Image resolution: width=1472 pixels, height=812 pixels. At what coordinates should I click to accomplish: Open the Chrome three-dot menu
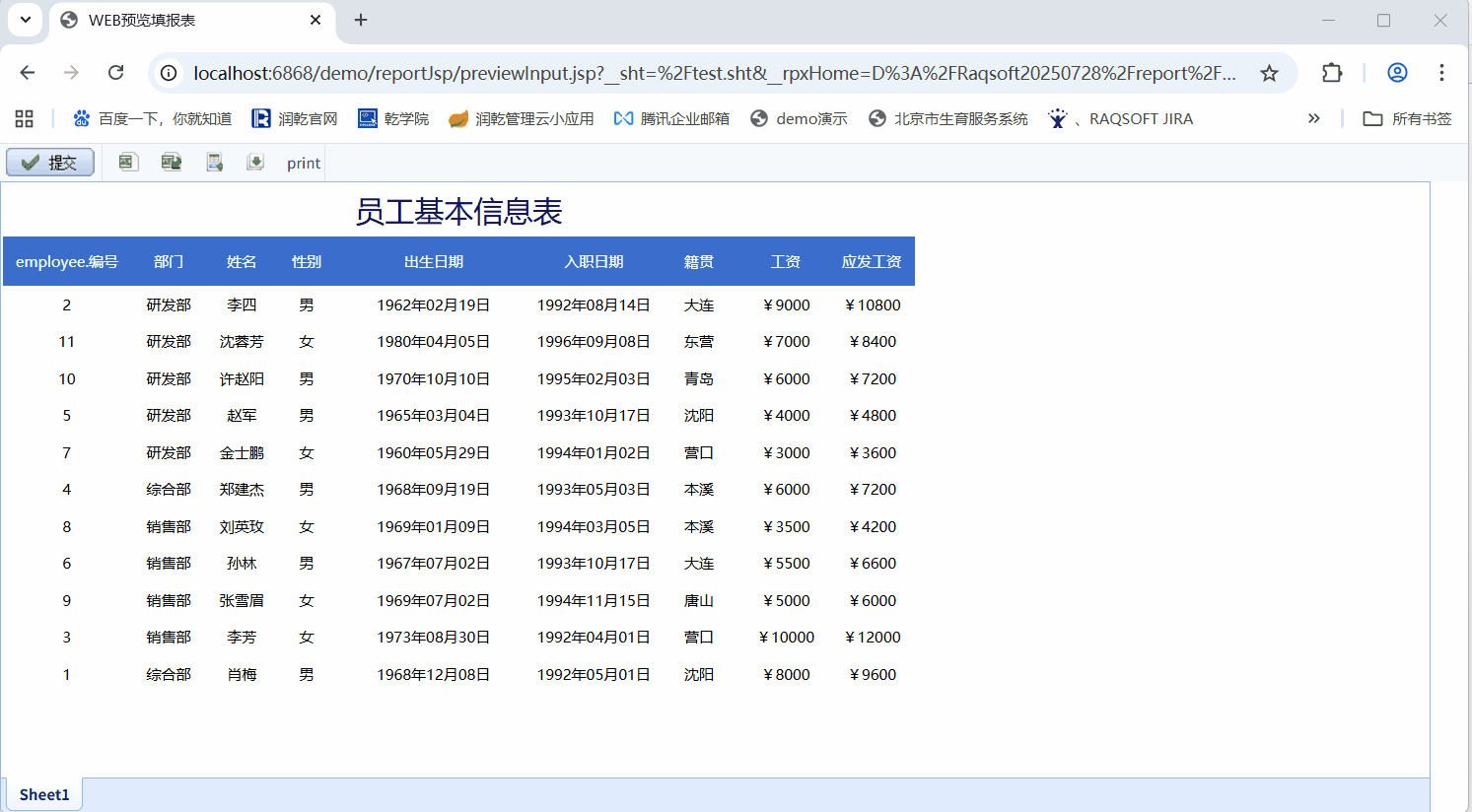[1441, 73]
